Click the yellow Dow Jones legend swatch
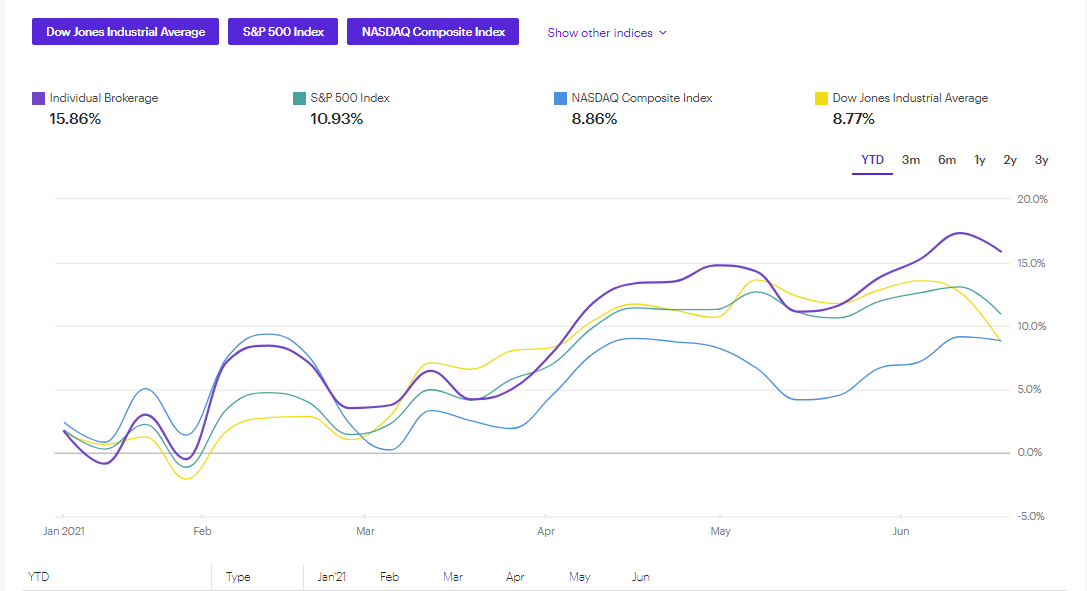Image resolution: width=1087 pixels, height=591 pixels. coord(822,98)
